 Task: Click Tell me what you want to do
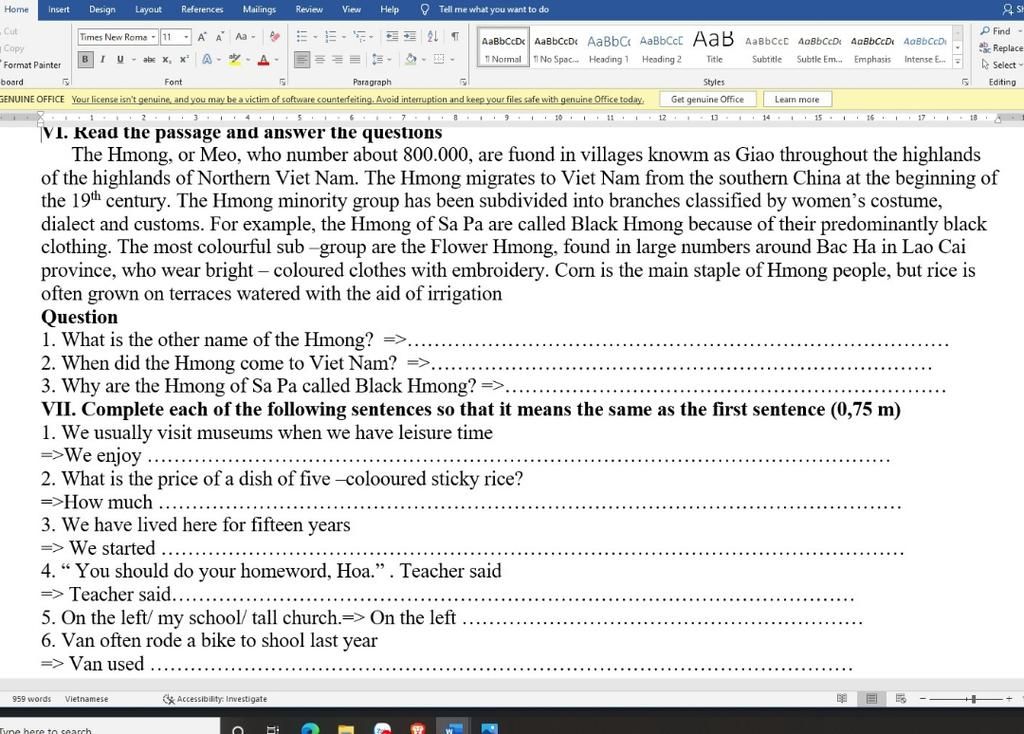pos(493,9)
